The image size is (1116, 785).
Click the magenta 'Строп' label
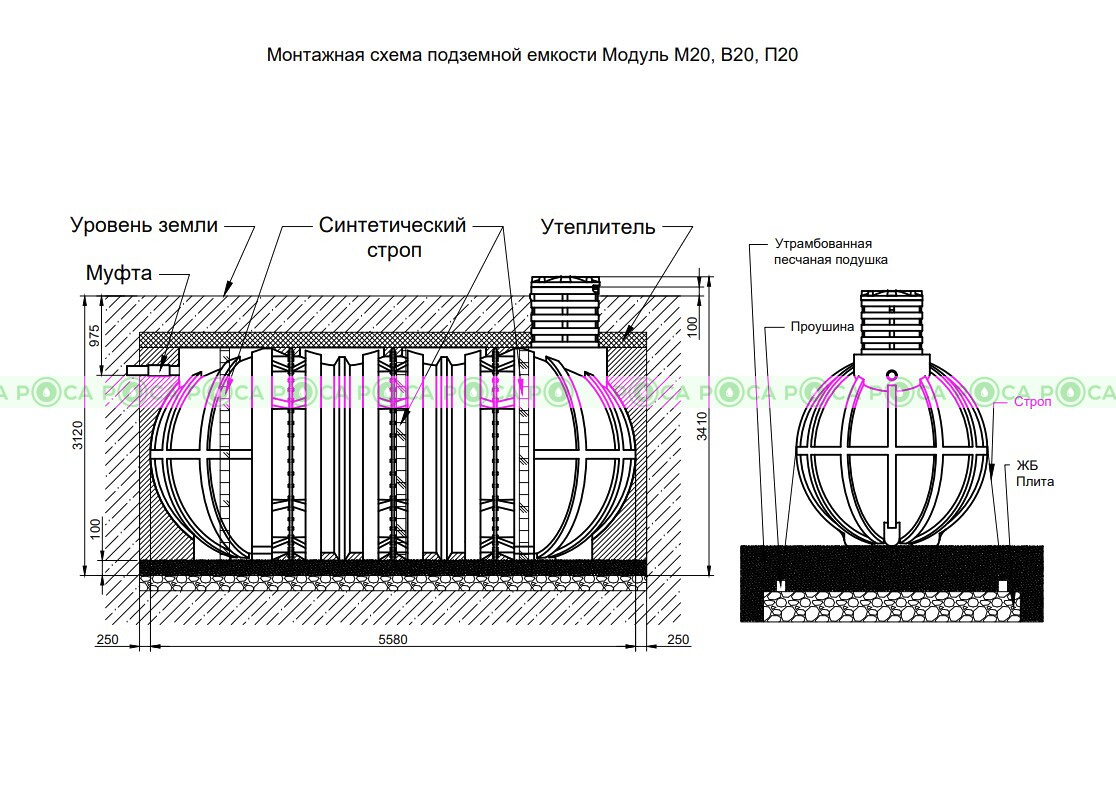(x=1030, y=402)
